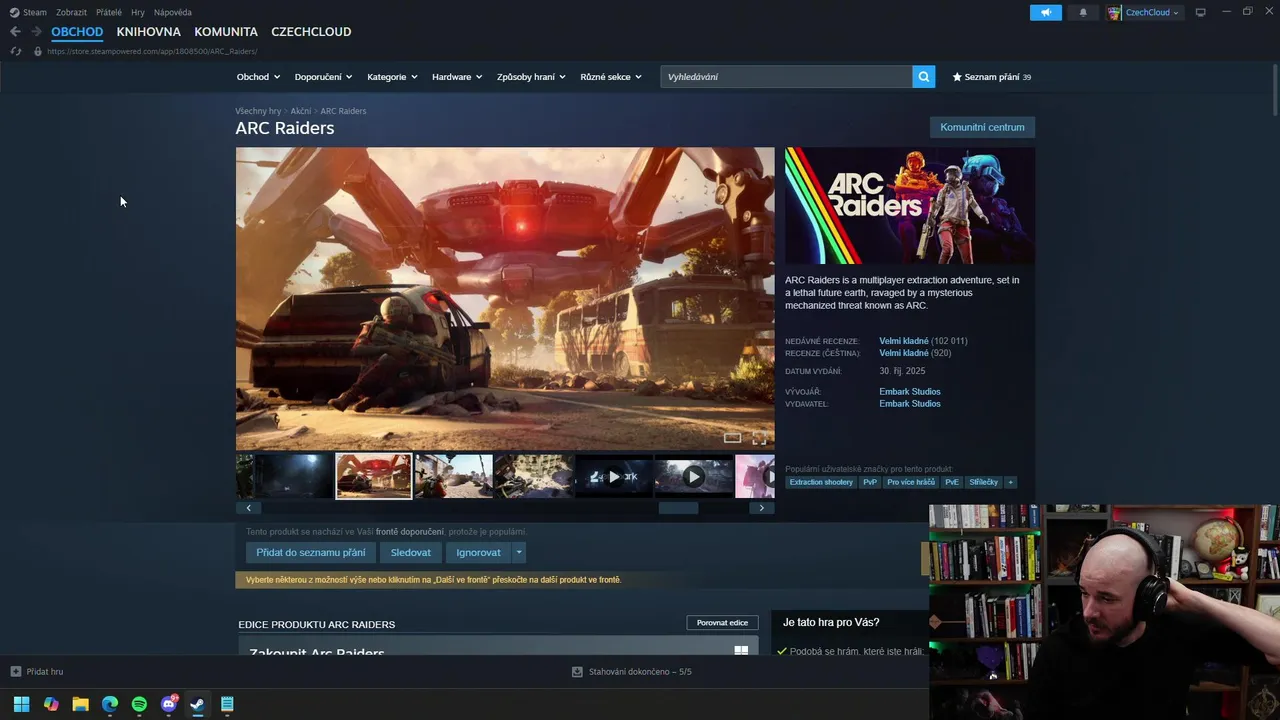Select the highlighted red robot screenshot thumbnail
Viewport: 1280px width, 720px height.
374,476
